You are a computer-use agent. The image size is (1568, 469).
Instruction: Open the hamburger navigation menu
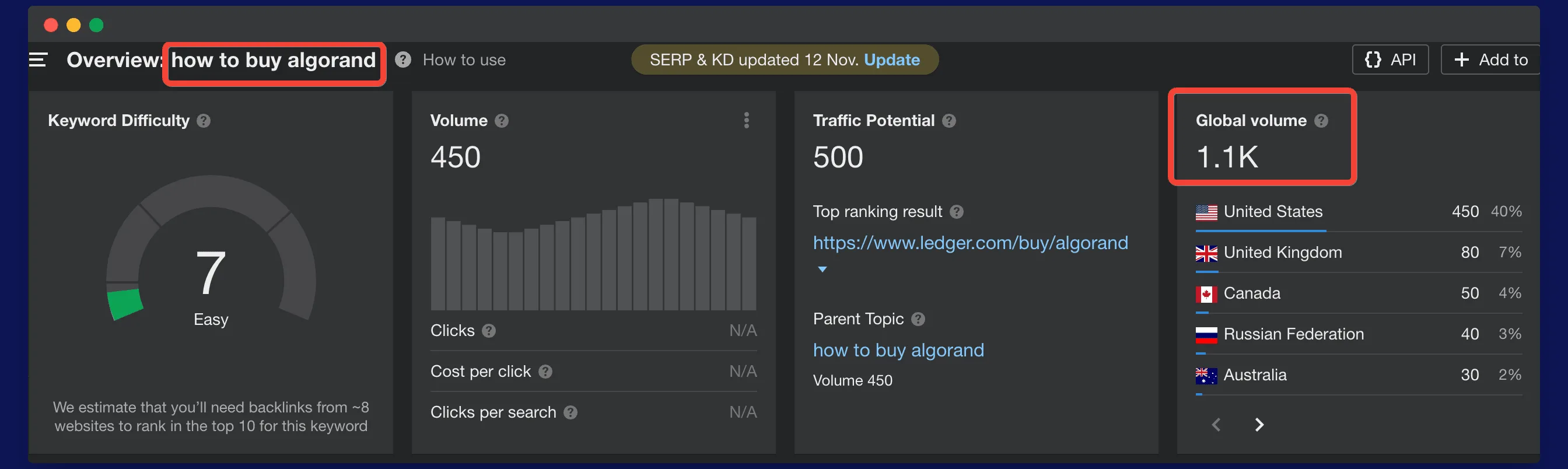click(x=38, y=60)
